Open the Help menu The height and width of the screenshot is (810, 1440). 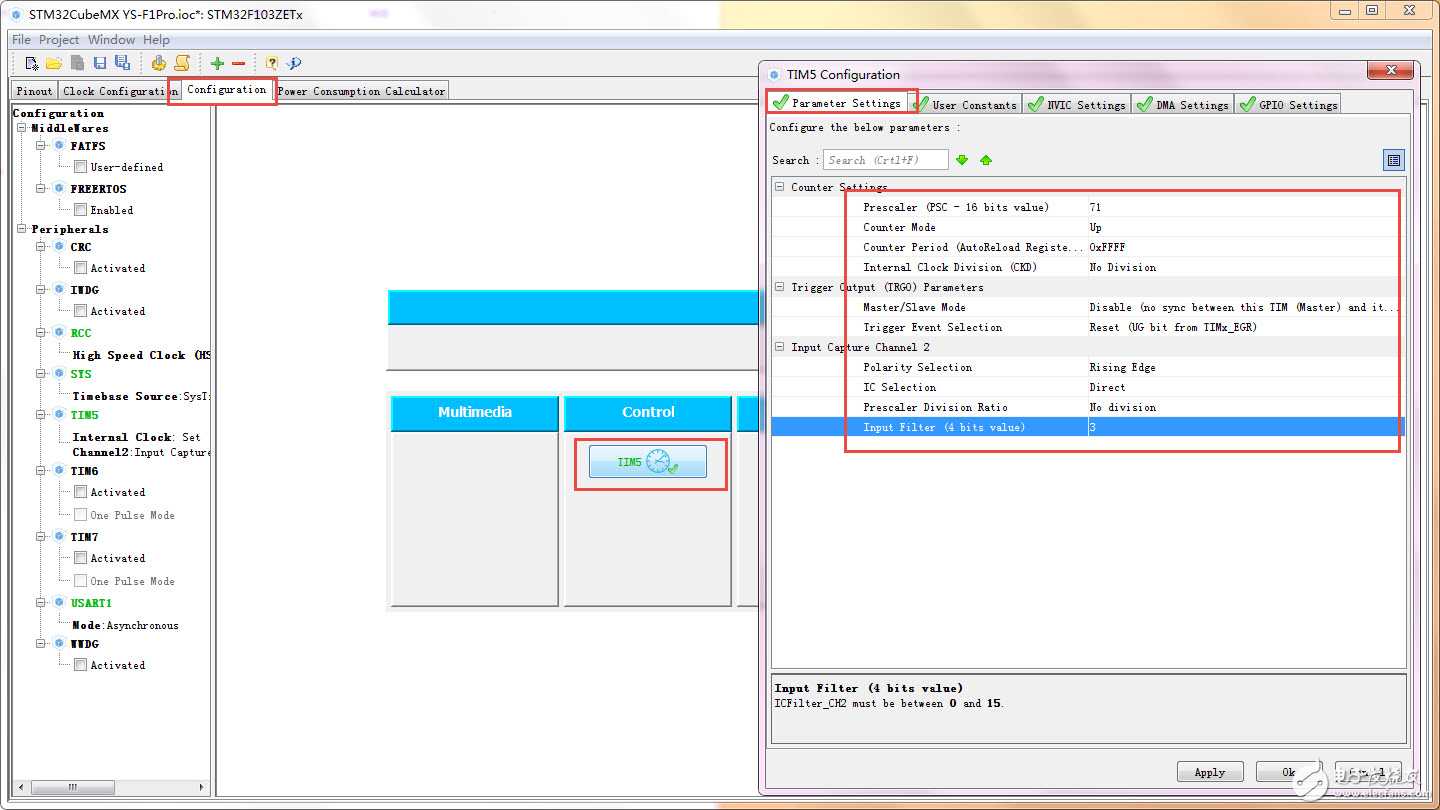(157, 40)
